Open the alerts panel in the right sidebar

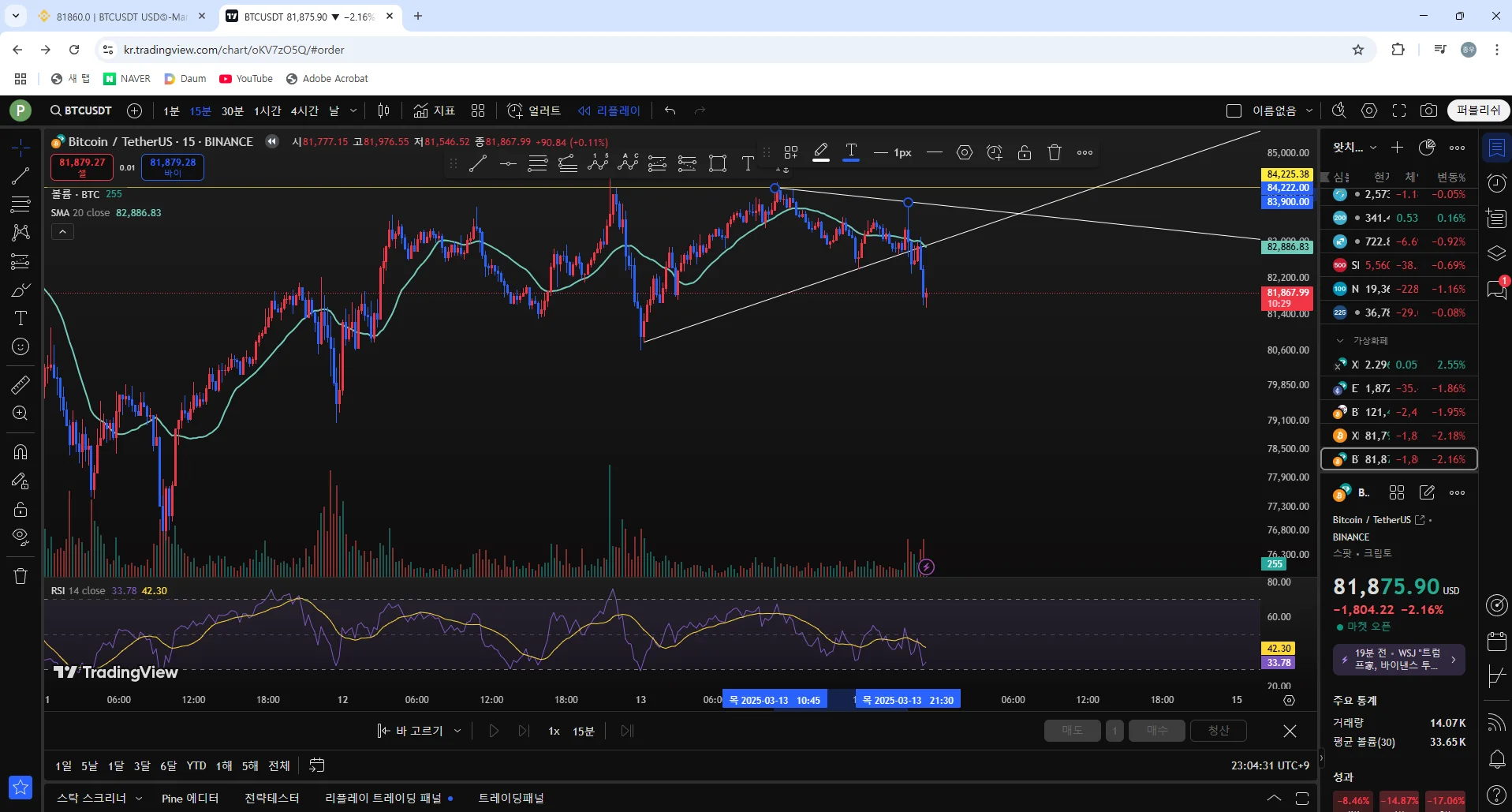pyautogui.click(x=1496, y=183)
